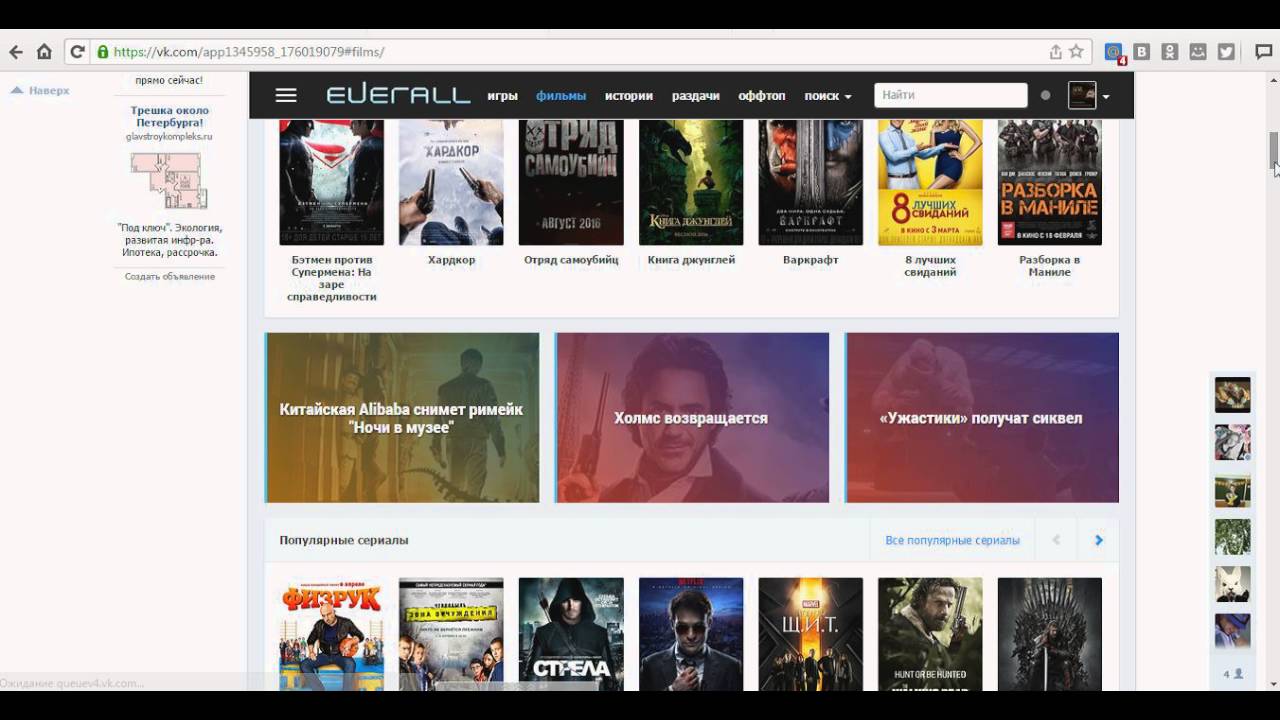
Task: Open the Ужастики получат сиквел news card
Action: coord(982,418)
